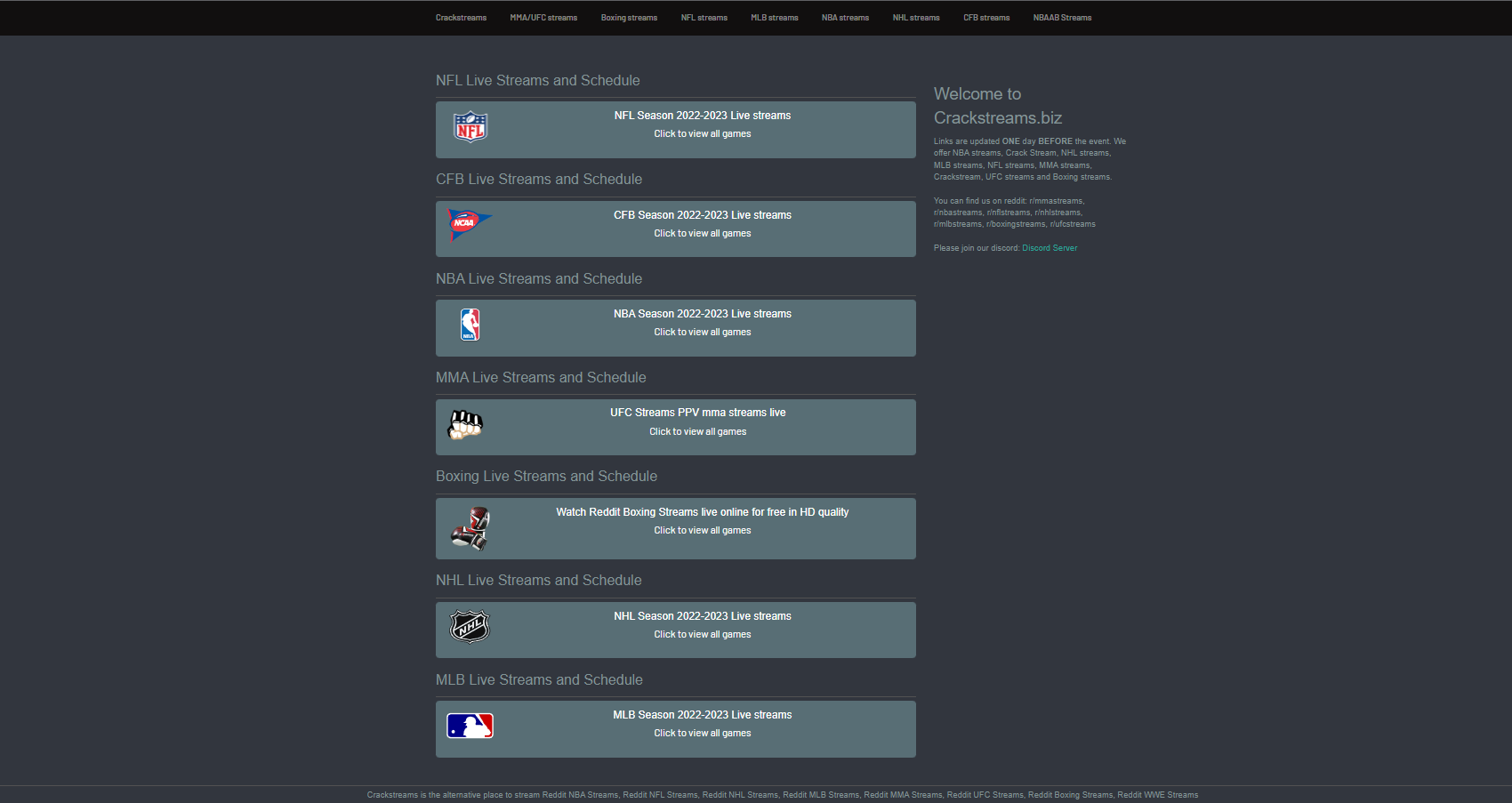Select NFL streams in navigation bar
This screenshot has width=1512, height=803.
[704, 18]
